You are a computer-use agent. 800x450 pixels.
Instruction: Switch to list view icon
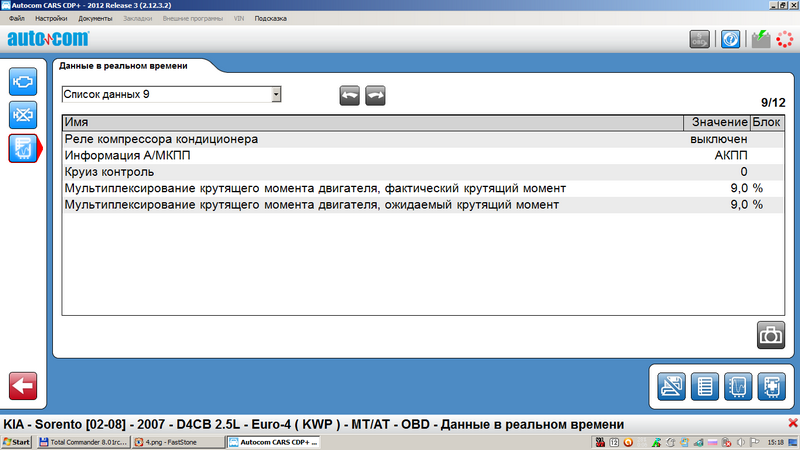tap(705, 386)
